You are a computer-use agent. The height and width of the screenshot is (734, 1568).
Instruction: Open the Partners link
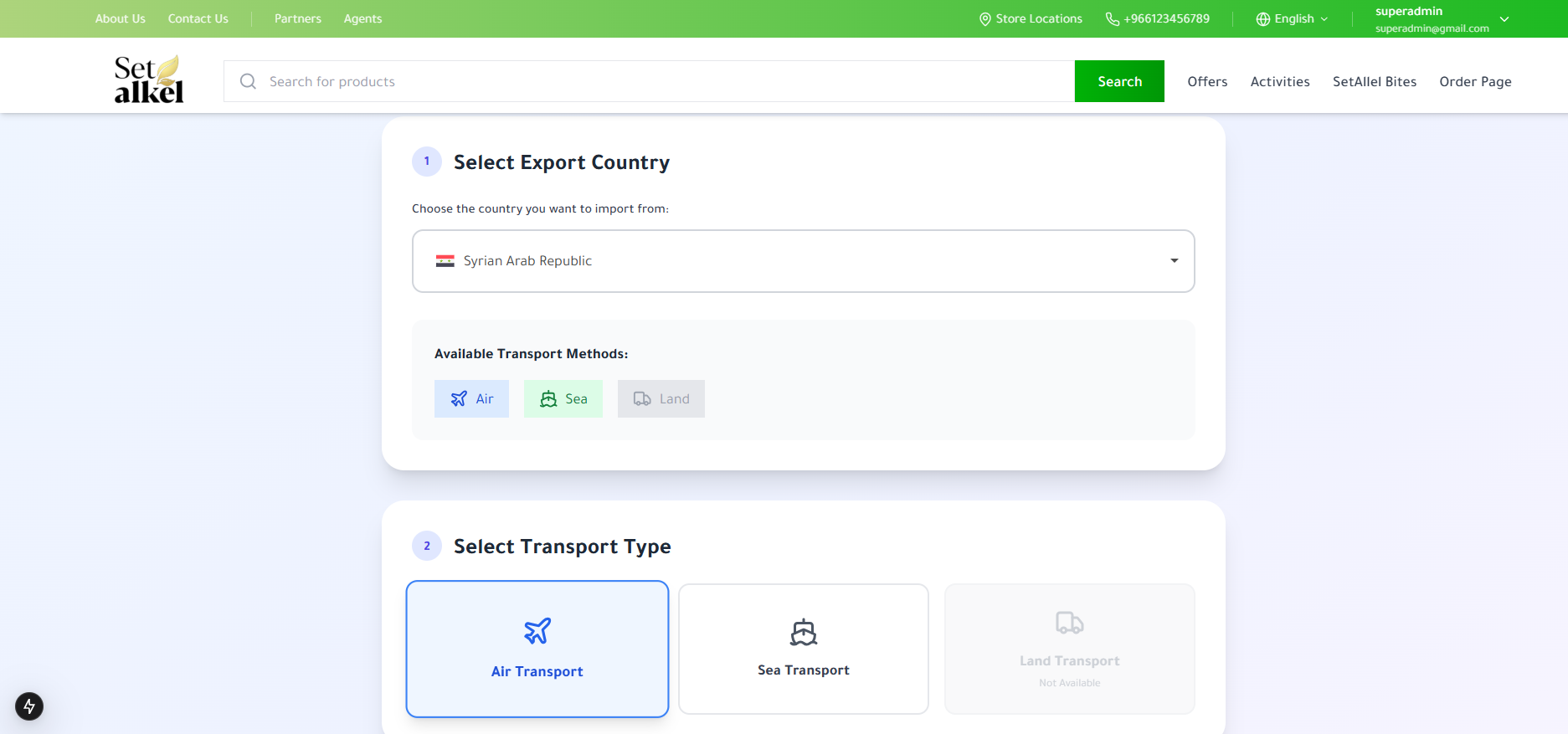(298, 18)
